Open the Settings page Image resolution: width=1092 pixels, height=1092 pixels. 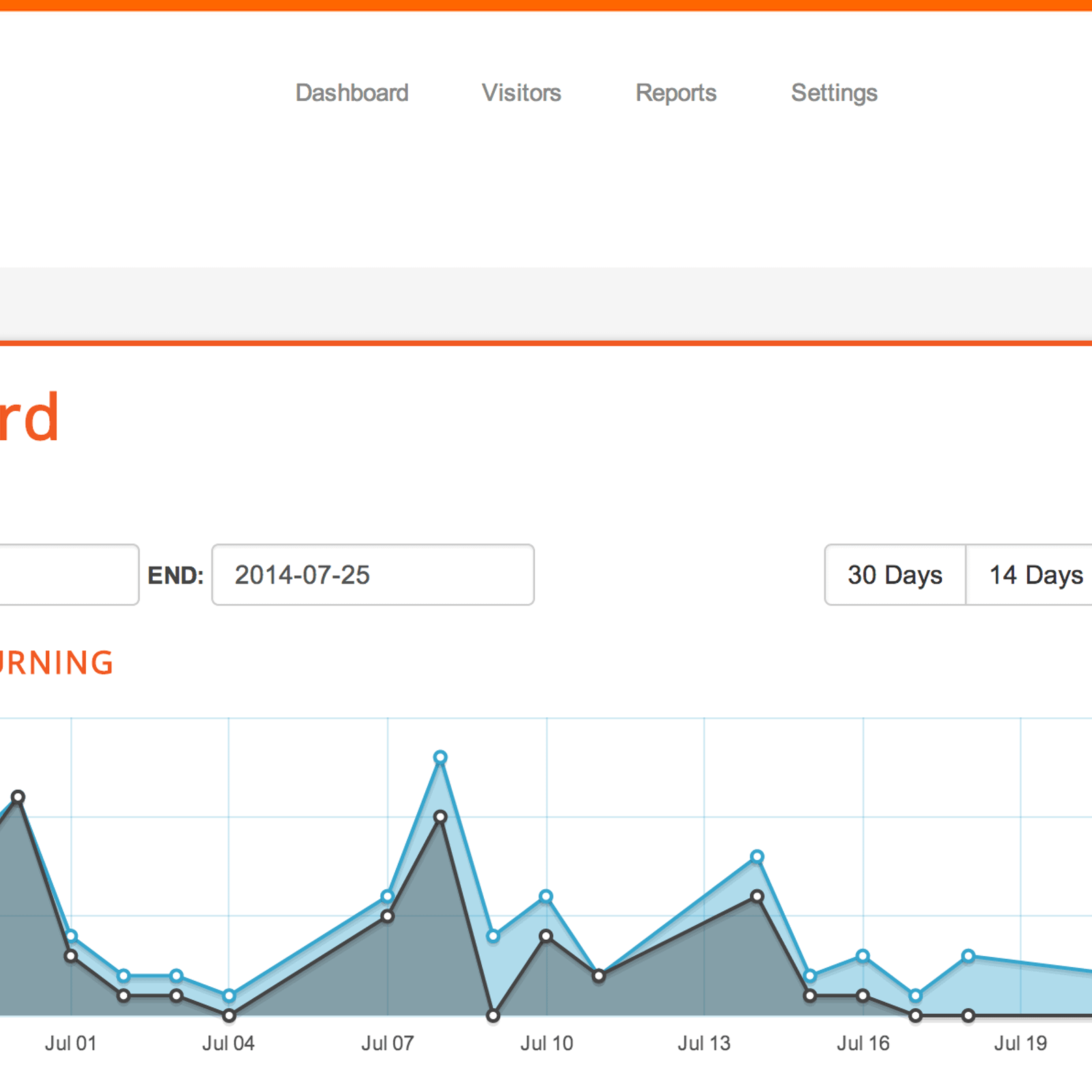click(834, 93)
